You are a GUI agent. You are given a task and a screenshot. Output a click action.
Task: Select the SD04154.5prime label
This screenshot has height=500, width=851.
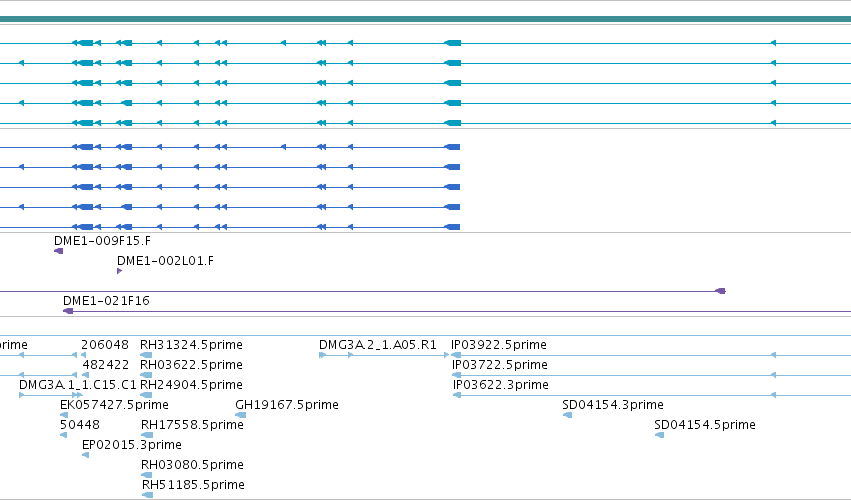coord(705,425)
